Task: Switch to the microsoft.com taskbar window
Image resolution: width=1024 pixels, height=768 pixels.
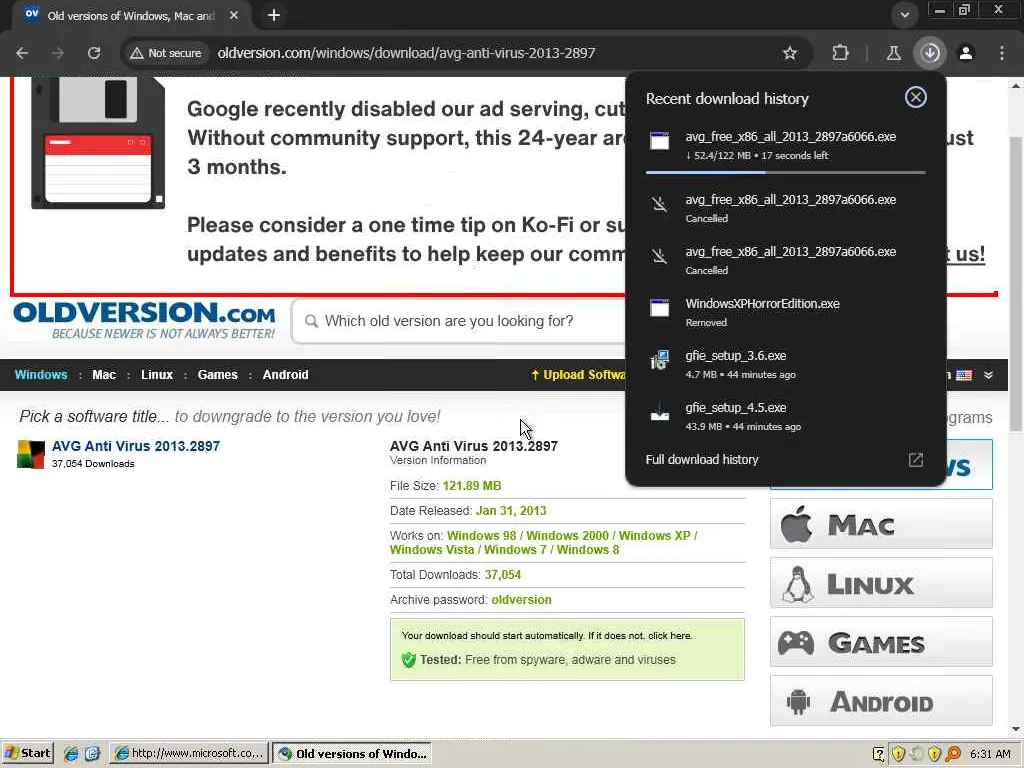Action: [189, 753]
